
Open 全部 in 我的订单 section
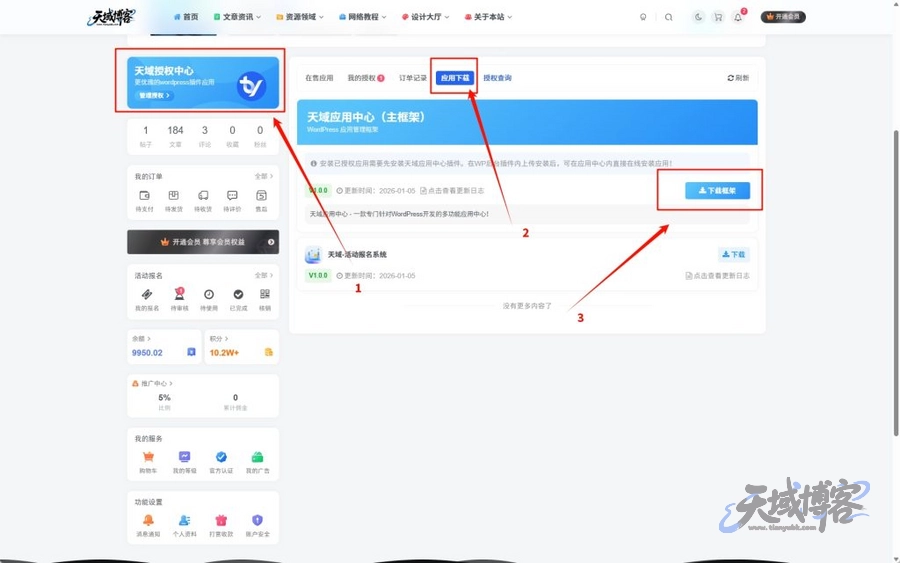tap(263, 176)
